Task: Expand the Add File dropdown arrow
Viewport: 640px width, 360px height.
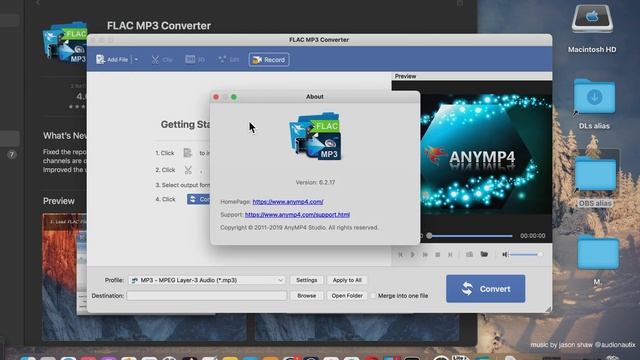Action: point(136,60)
